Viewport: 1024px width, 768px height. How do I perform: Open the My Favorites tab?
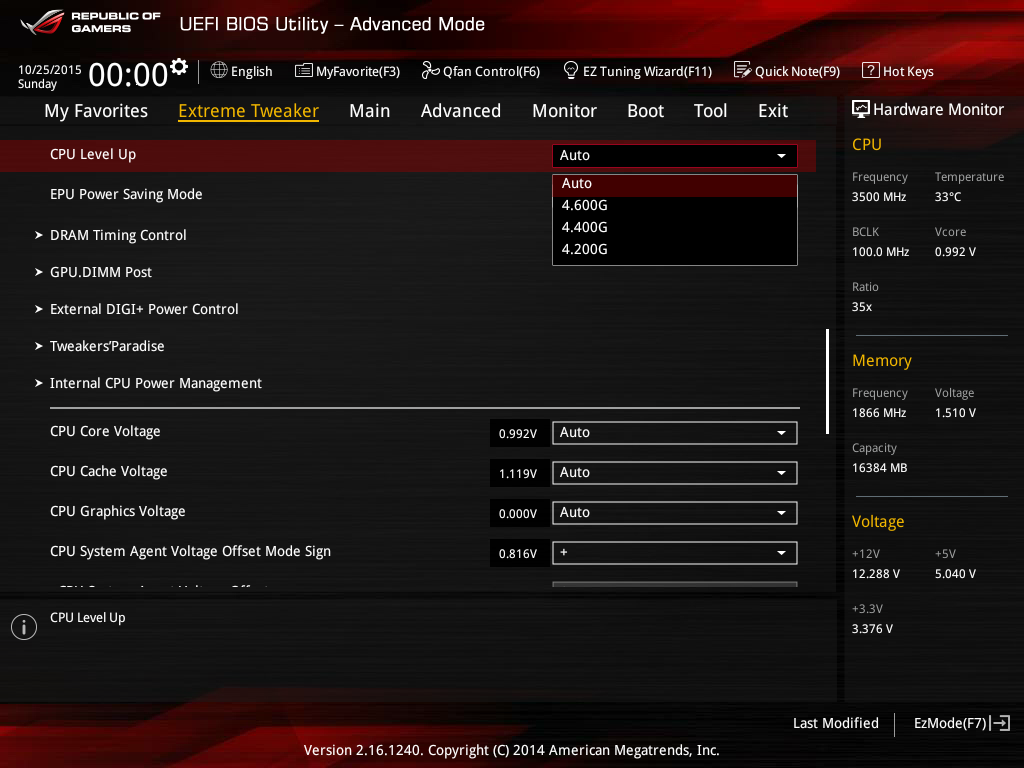pos(96,111)
